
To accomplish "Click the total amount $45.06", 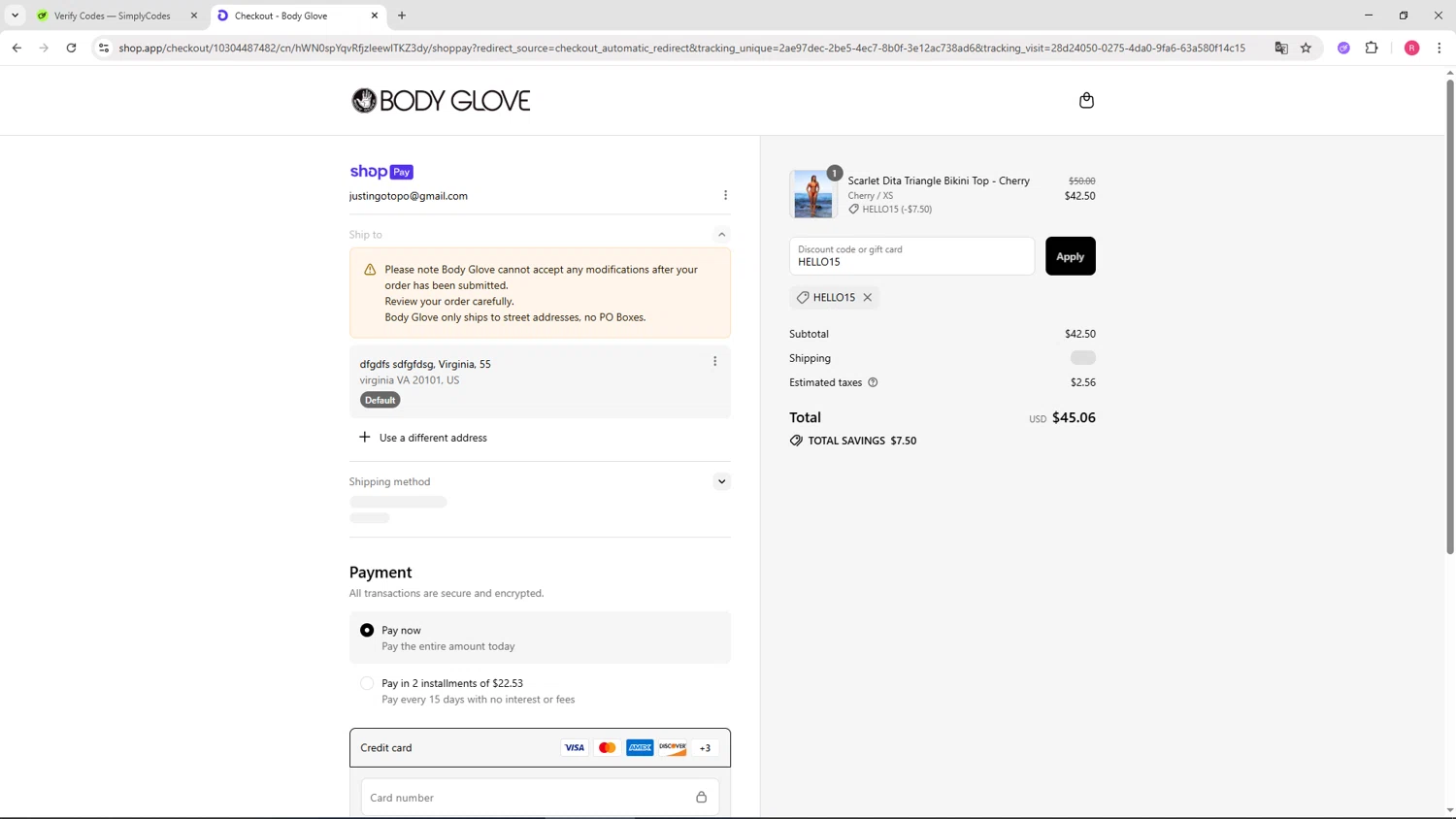I will coord(1074,417).
